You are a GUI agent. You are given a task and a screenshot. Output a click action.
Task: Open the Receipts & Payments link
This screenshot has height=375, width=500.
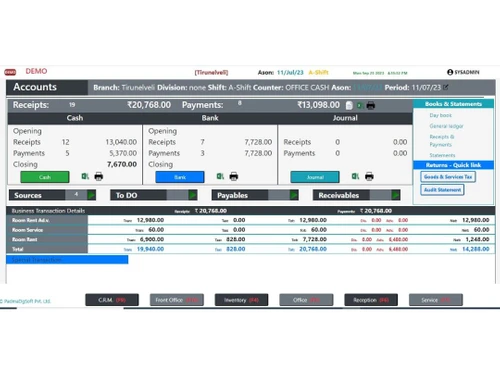tap(442, 141)
